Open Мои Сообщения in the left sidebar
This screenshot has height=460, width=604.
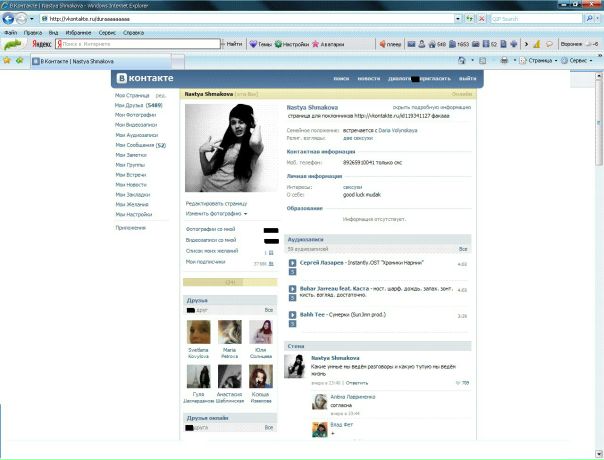click(139, 145)
